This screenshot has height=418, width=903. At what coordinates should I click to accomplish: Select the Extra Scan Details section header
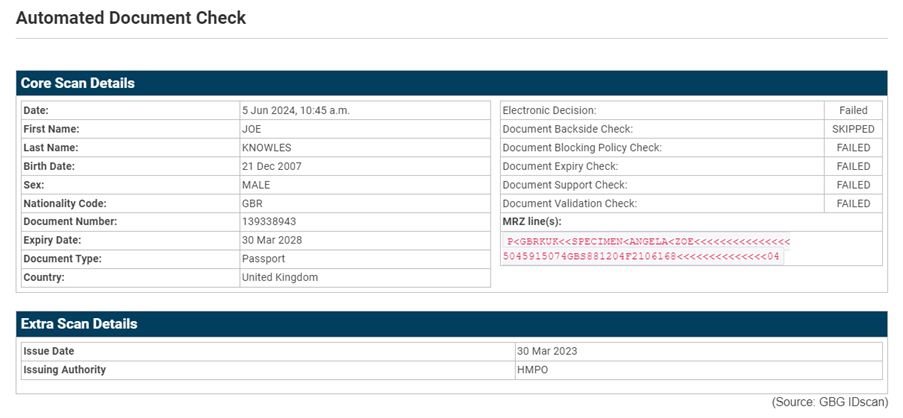[x=79, y=324]
